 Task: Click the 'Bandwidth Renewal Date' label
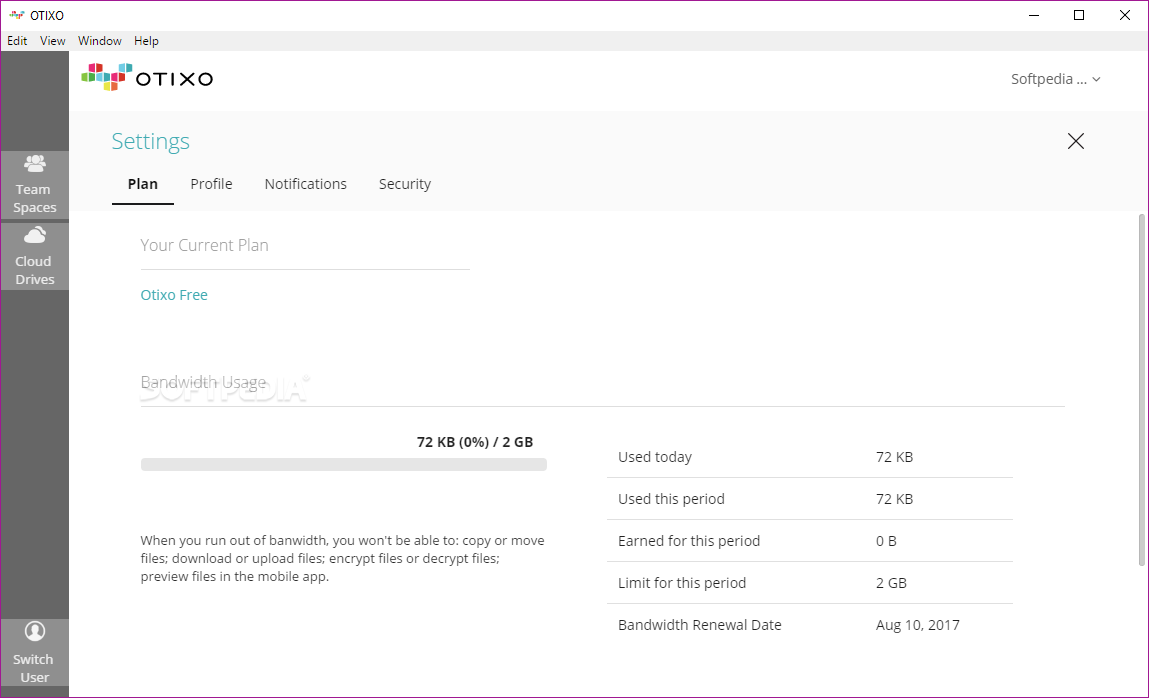(700, 625)
